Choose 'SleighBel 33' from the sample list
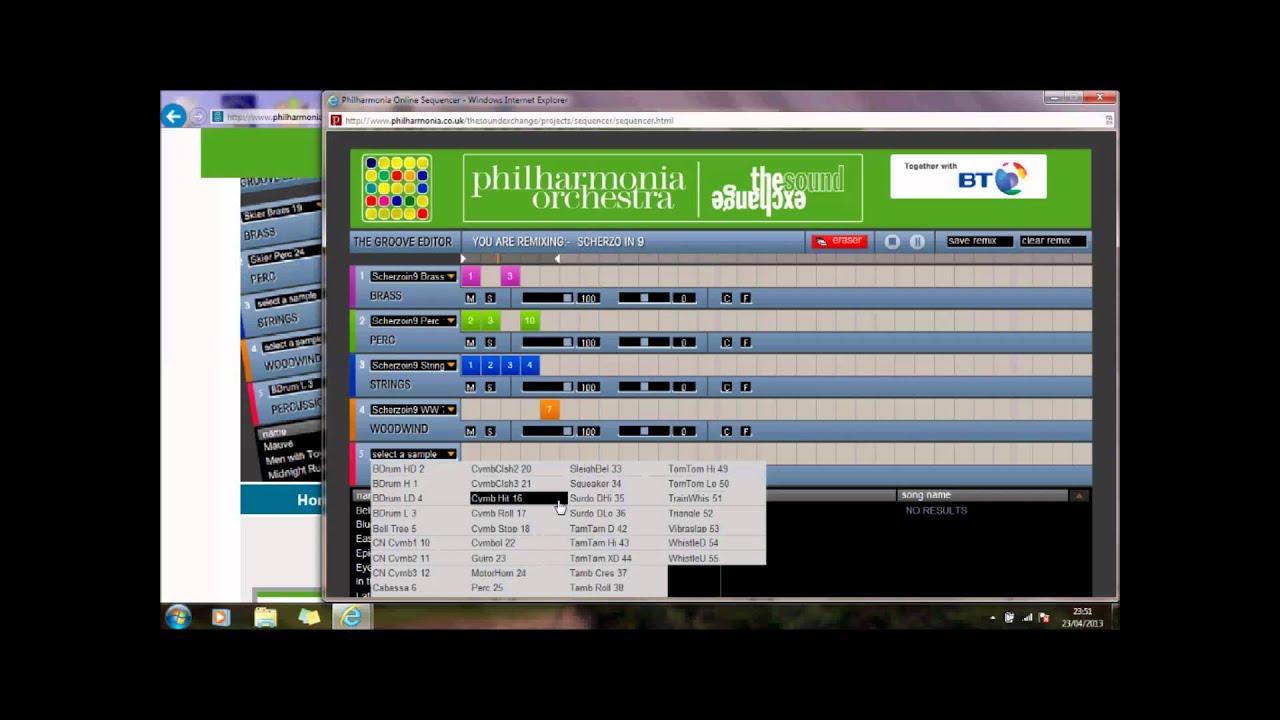 596,469
